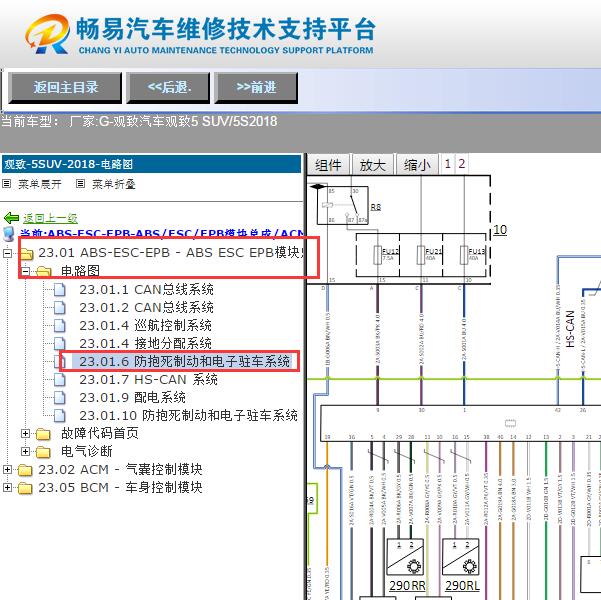Open the 23.05 BCM - 车身控制模块 label
This screenshot has width=601, height=600.
click(120, 488)
